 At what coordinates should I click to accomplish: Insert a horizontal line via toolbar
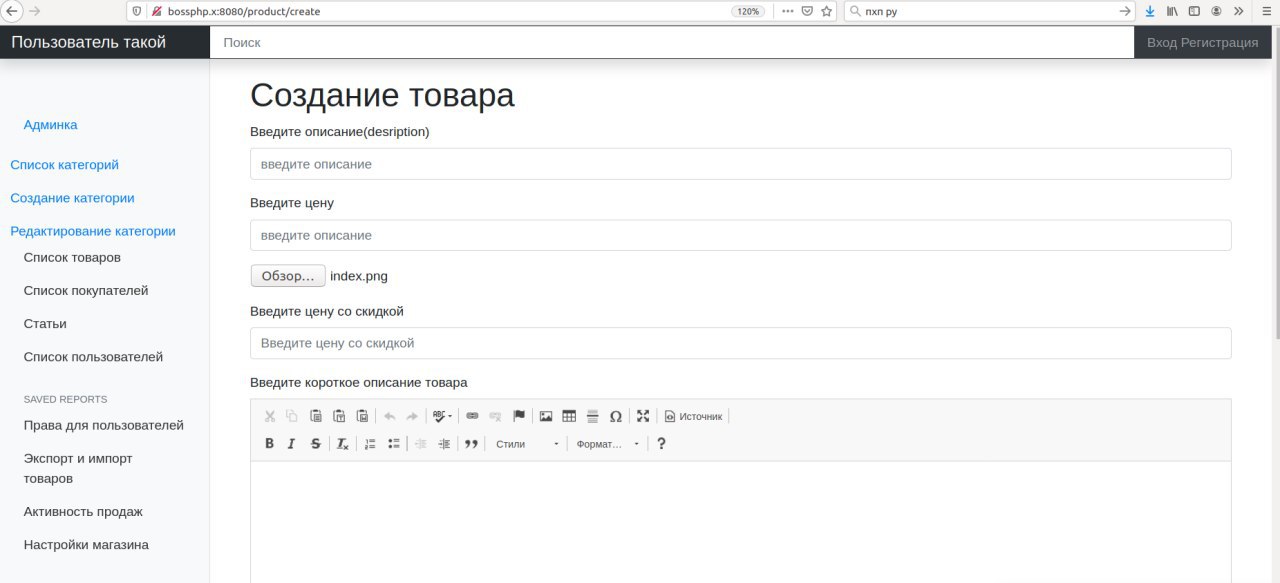(x=592, y=416)
